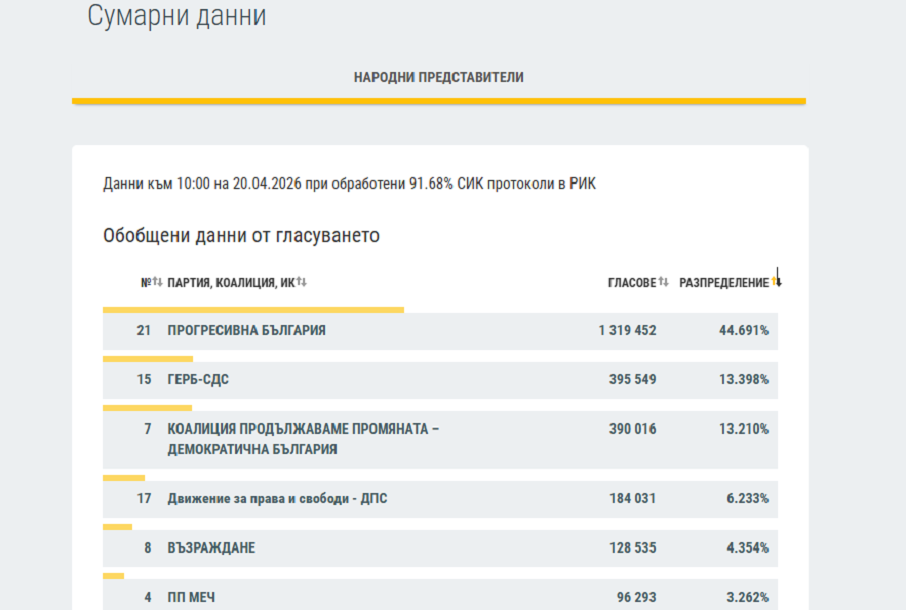This screenshot has height=610, width=906.
Task: Click the yellow underline below the tab
Action: click(438, 101)
